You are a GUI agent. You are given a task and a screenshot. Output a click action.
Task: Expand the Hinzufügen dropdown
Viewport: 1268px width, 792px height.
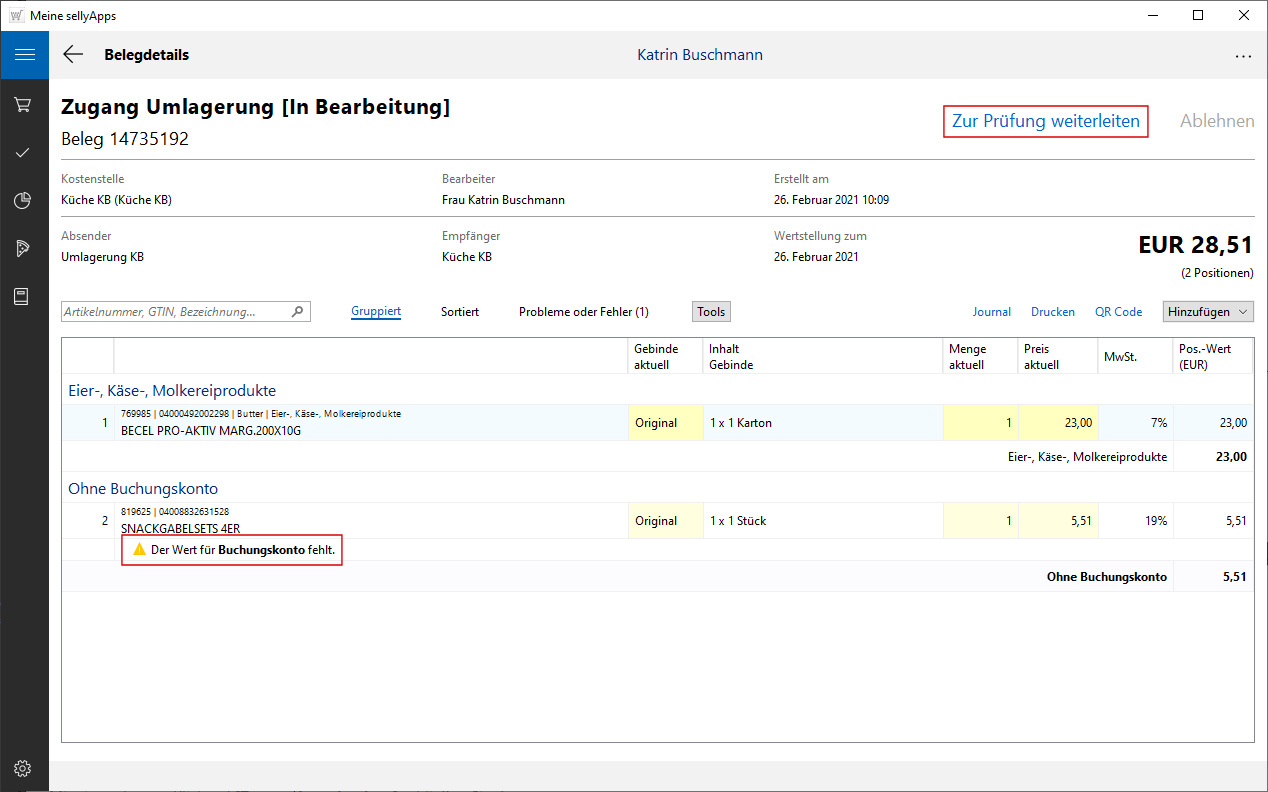[1208, 312]
